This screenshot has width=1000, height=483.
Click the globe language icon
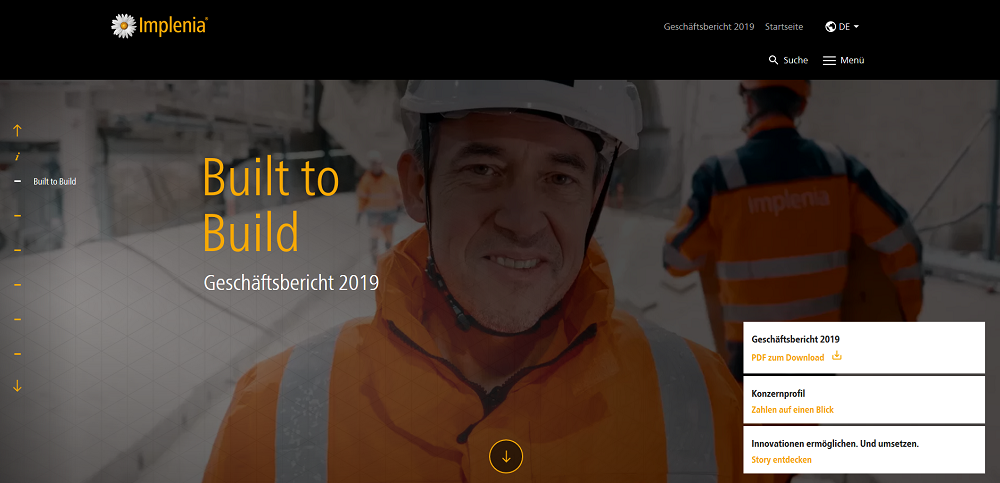click(x=830, y=27)
